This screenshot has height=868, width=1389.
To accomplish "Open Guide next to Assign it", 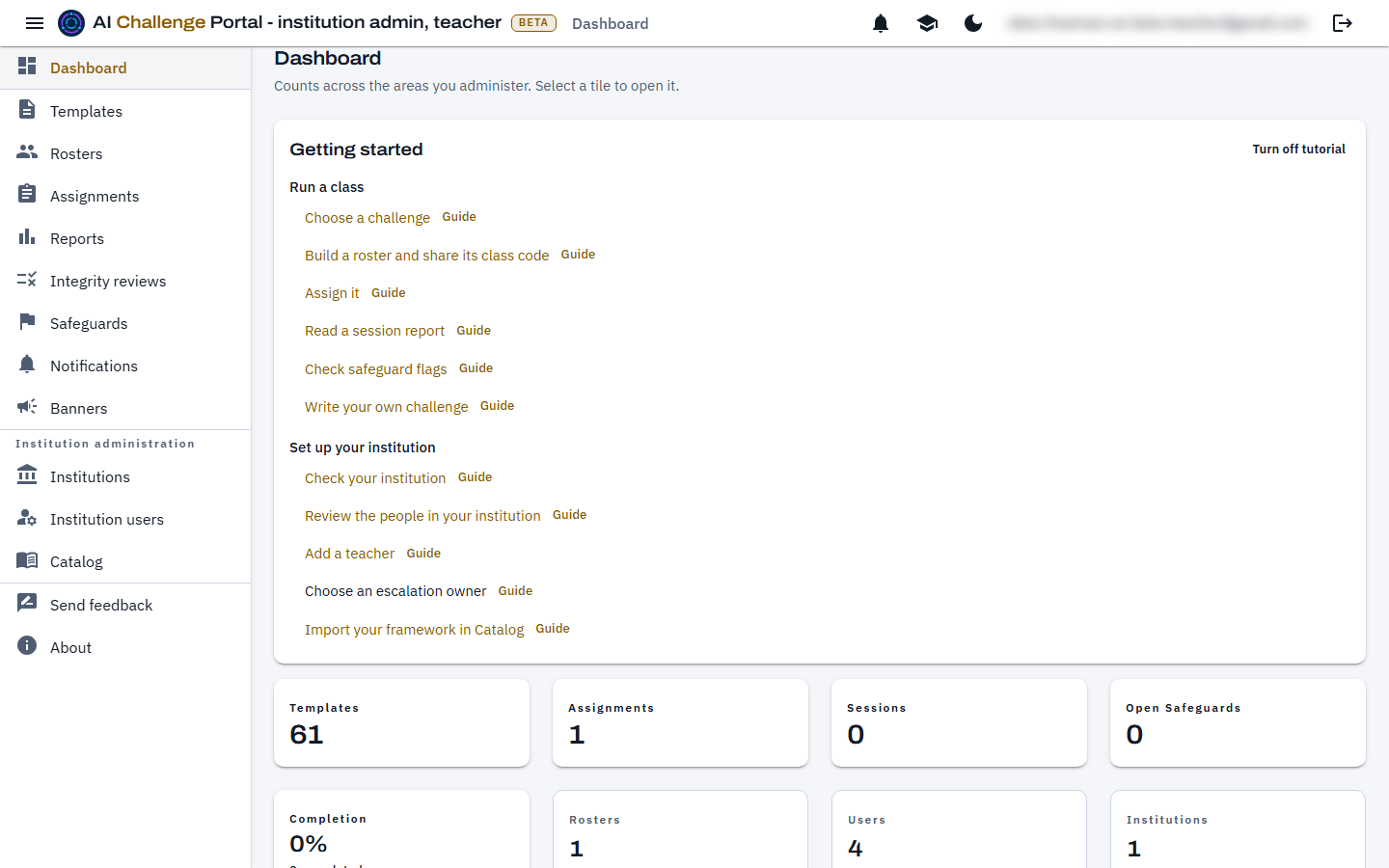I will [389, 293].
